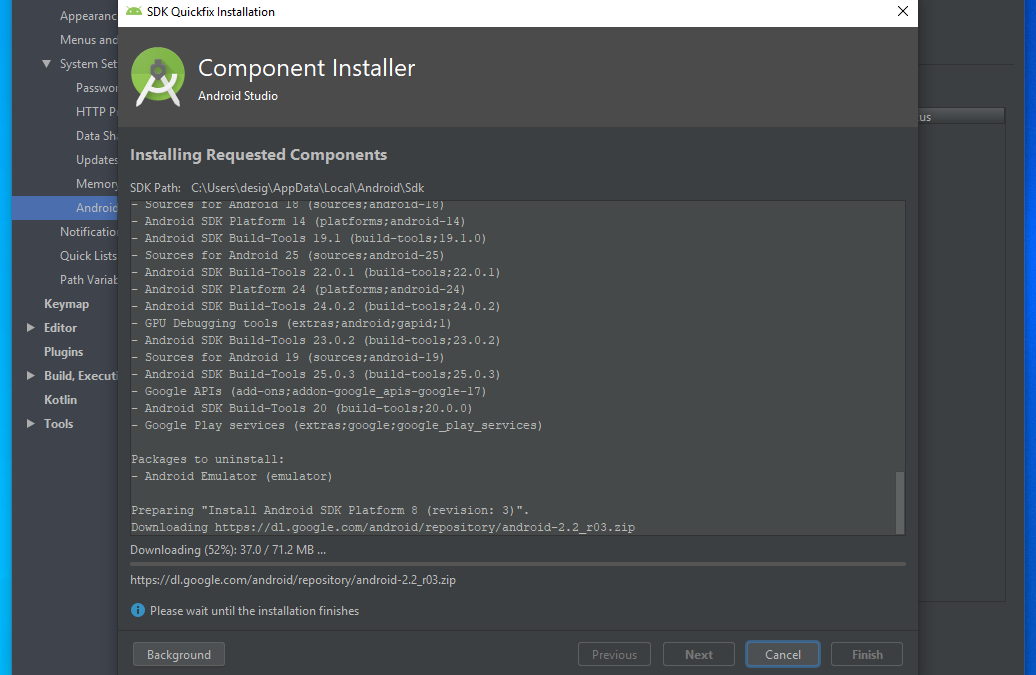Click the 'Android SDK Platform 14' log line
The height and width of the screenshot is (675, 1036).
[x=298, y=221]
